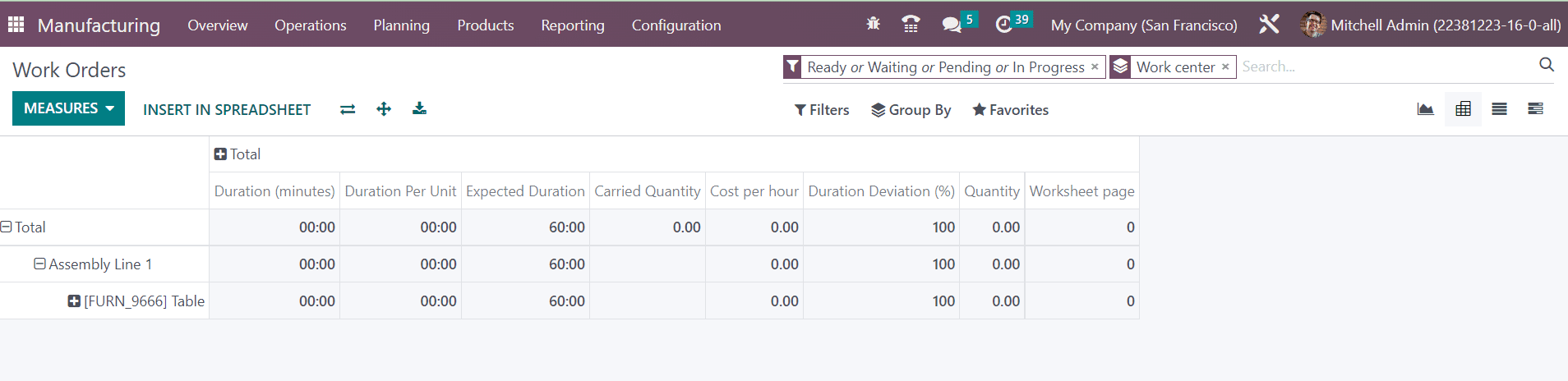Expand the Total column header
The image size is (1568, 381).
pyautogui.click(x=238, y=154)
